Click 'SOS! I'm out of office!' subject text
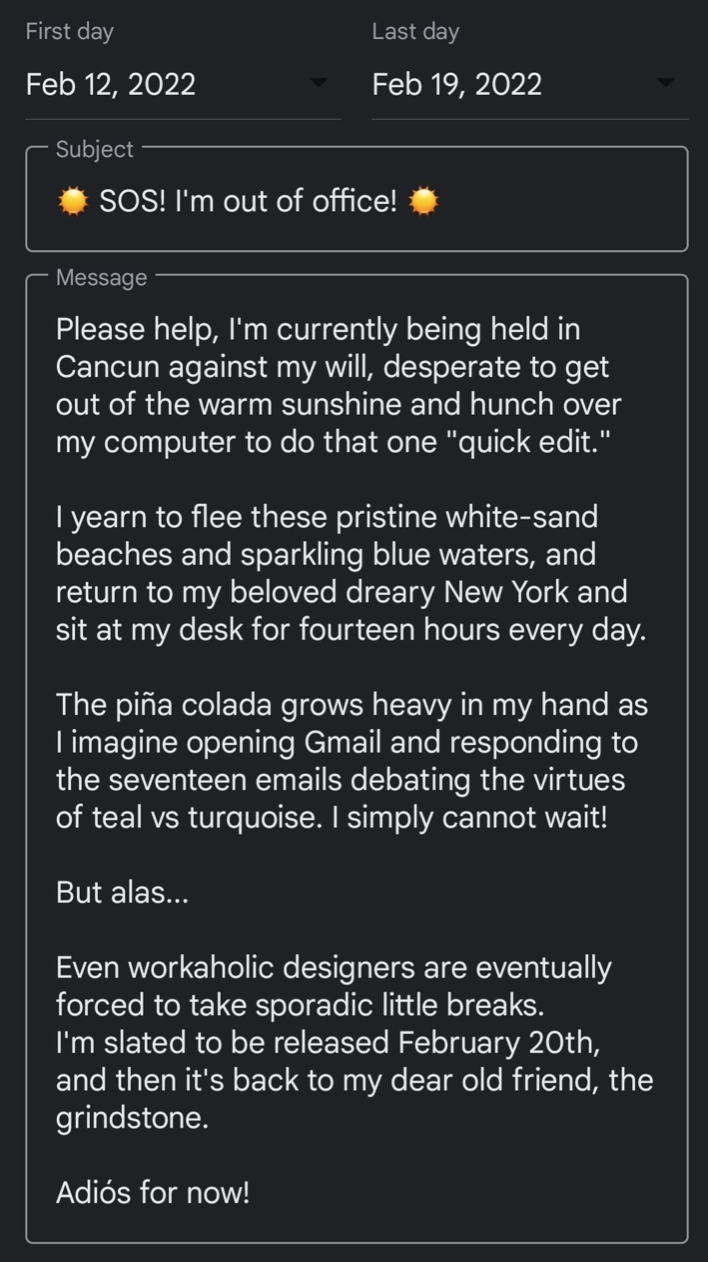This screenshot has width=708, height=1262. 249,202
